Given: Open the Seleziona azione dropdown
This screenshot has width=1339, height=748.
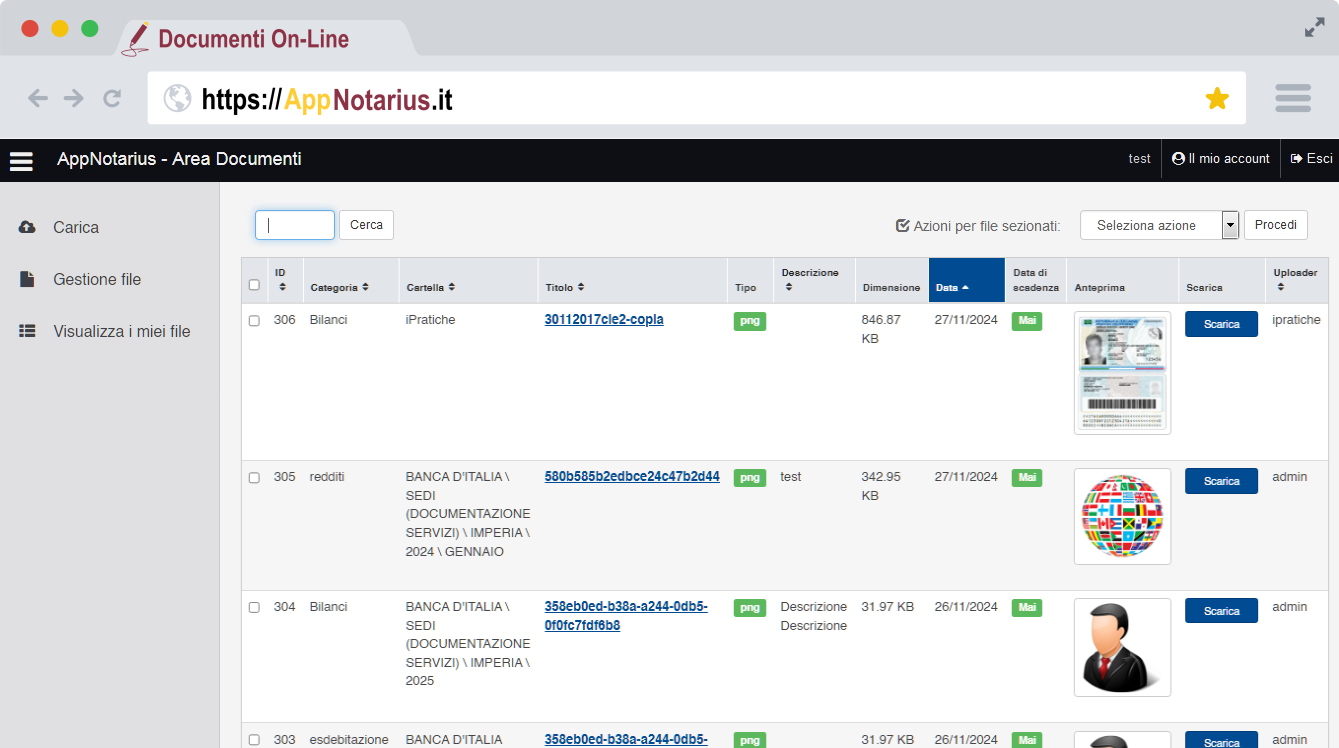Looking at the screenshot, I should pos(1159,225).
